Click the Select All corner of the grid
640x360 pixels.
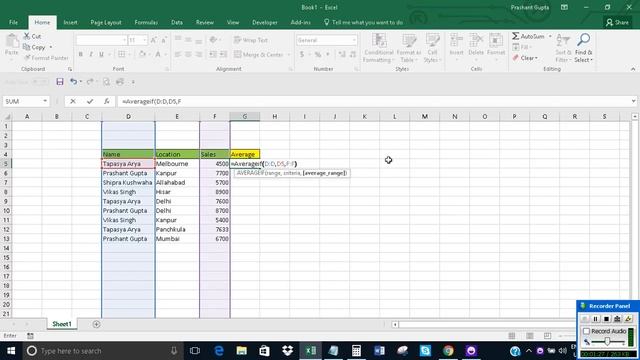tap(6, 117)
